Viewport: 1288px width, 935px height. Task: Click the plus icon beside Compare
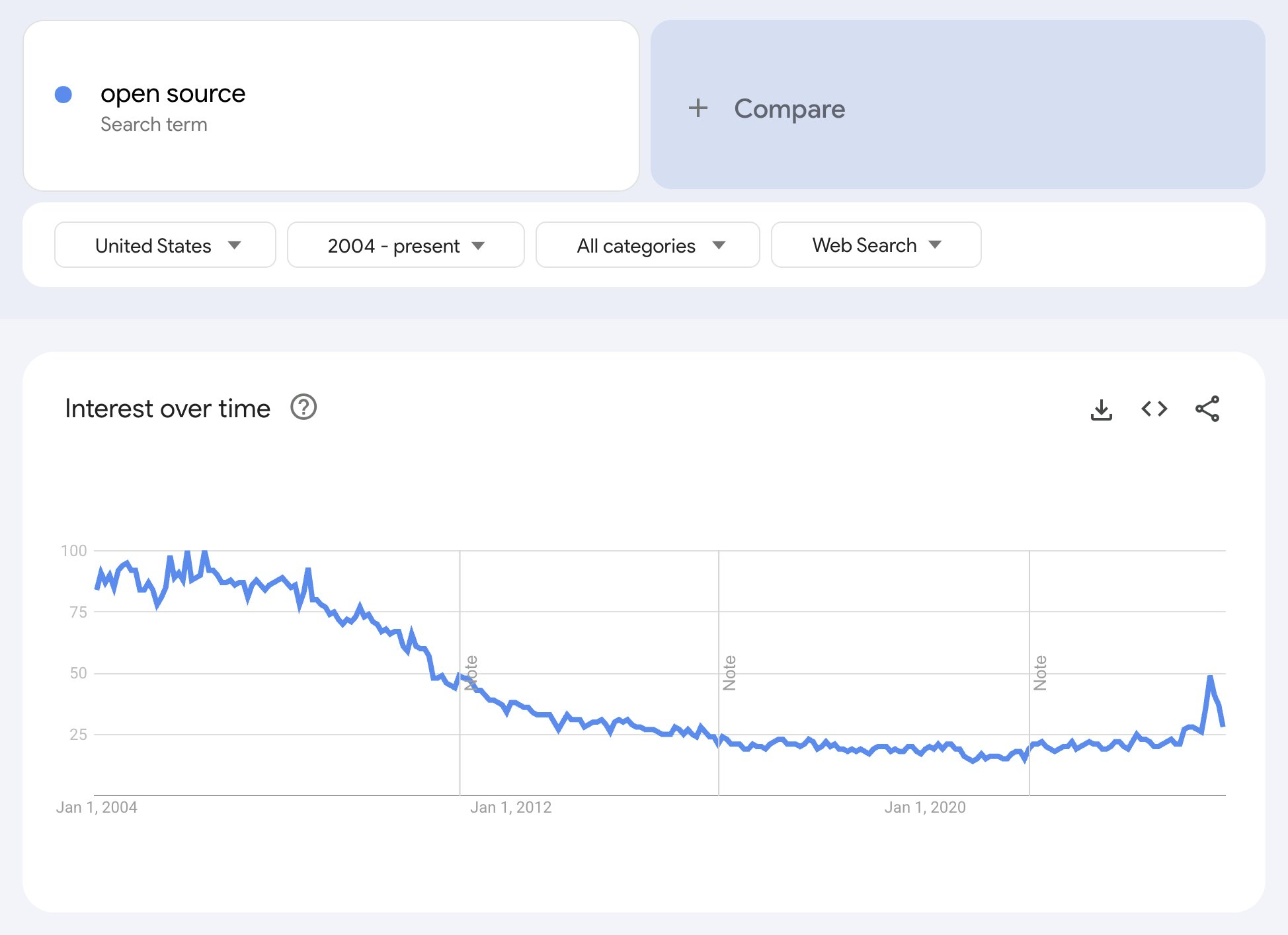coord(698,108)
